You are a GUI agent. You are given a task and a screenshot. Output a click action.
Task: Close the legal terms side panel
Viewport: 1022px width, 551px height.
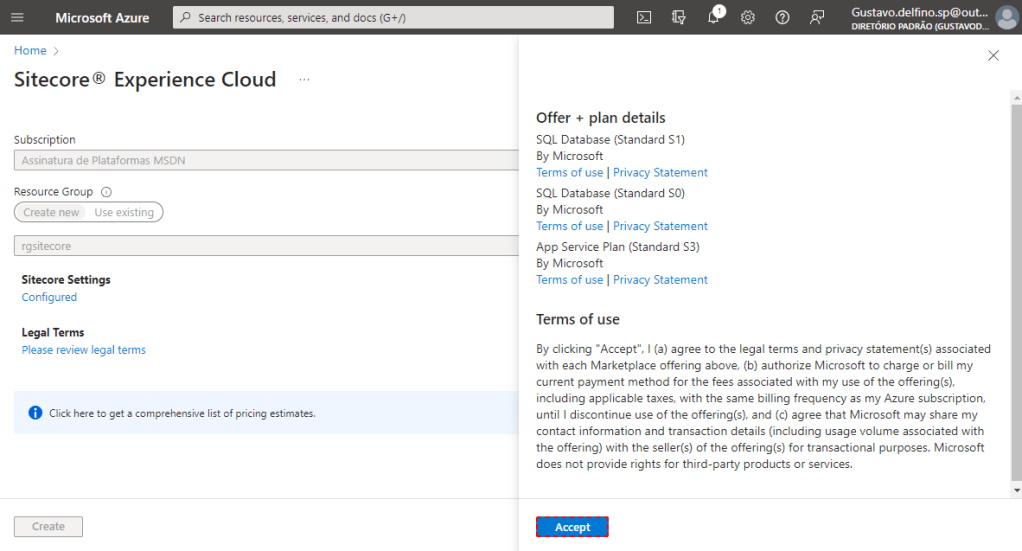(x=993, y=56)
